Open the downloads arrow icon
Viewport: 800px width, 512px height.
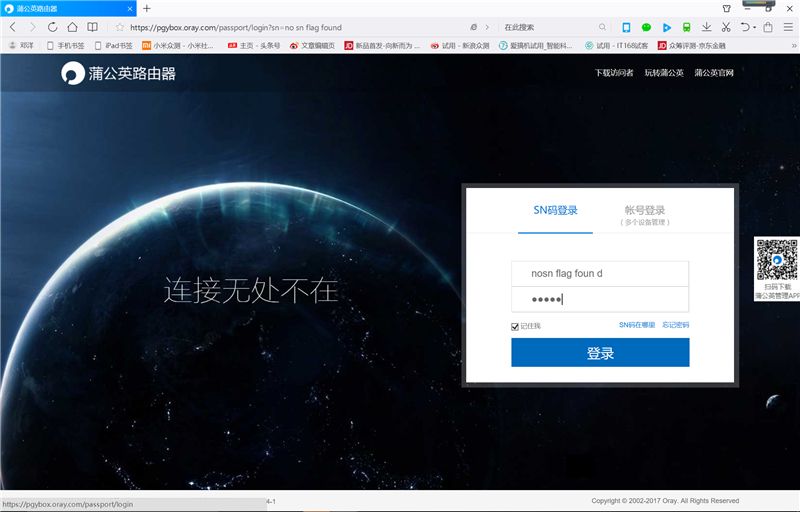707,27
